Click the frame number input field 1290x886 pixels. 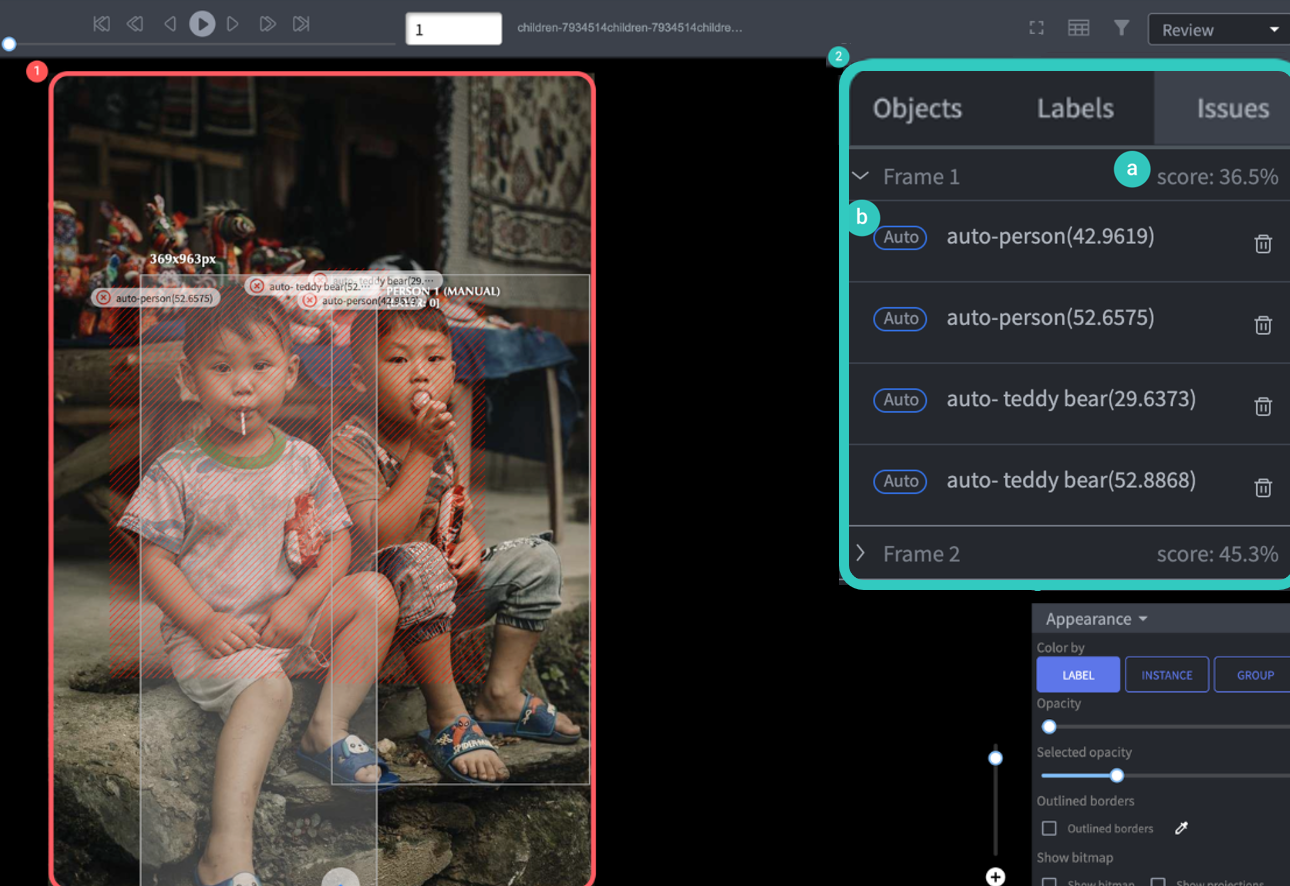(x=453, y=29)
